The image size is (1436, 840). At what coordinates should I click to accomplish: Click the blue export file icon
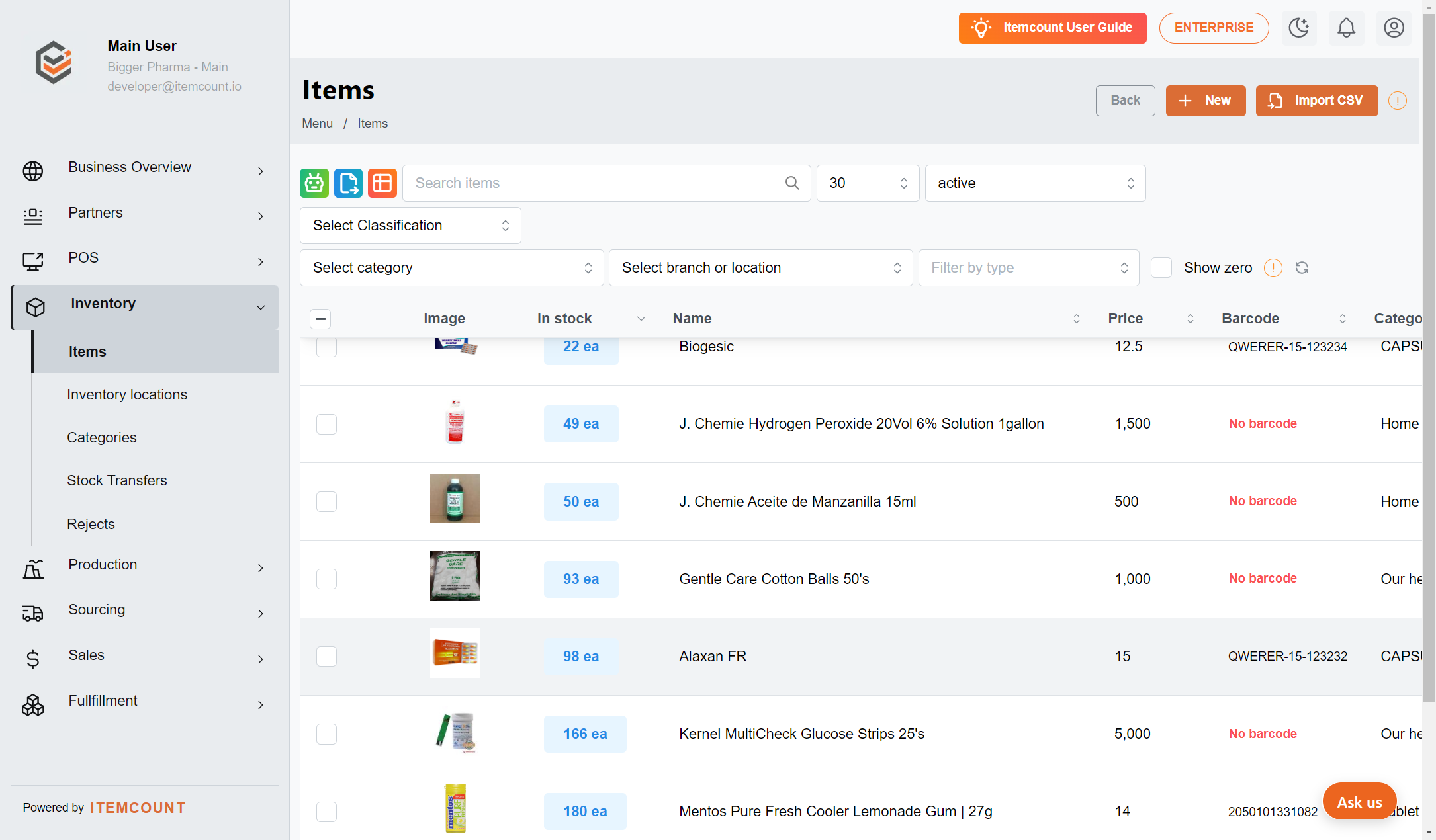348,183
